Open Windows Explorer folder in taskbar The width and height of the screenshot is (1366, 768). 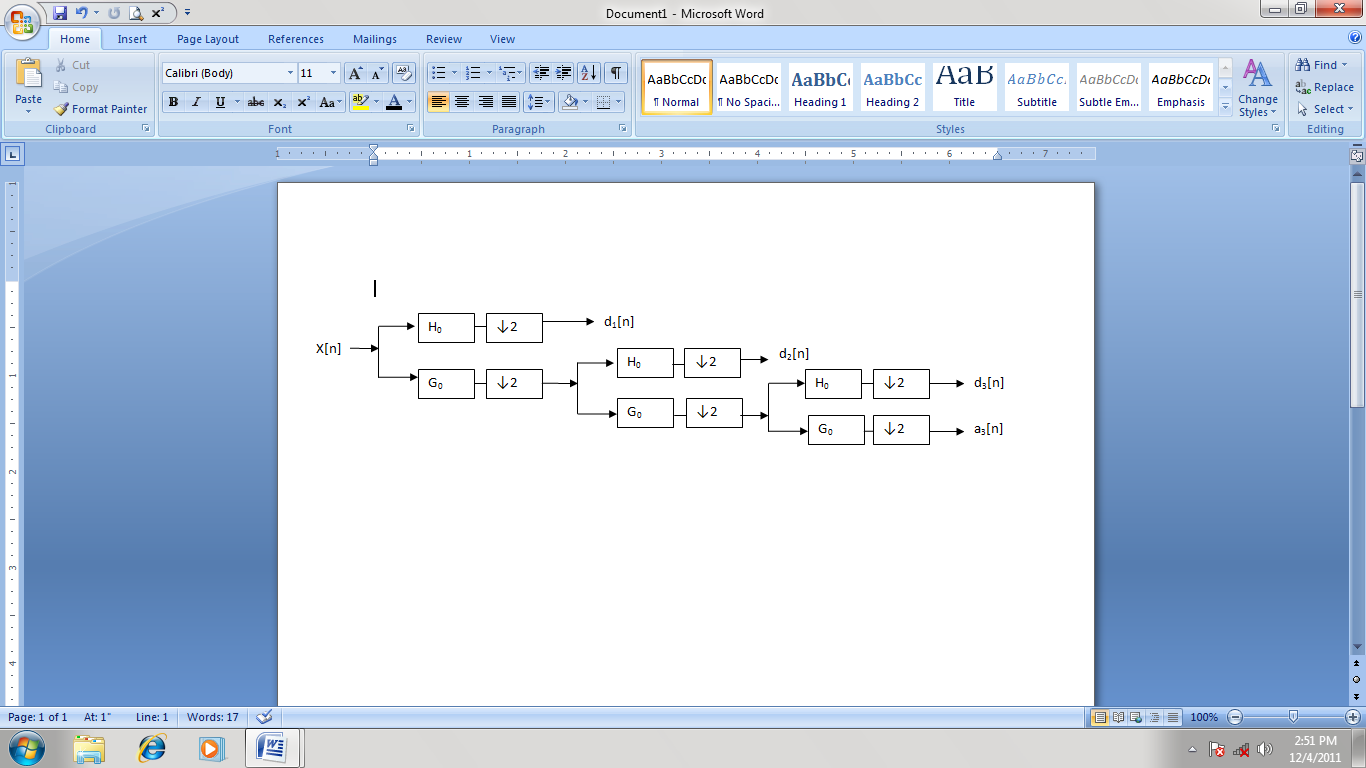89,748
